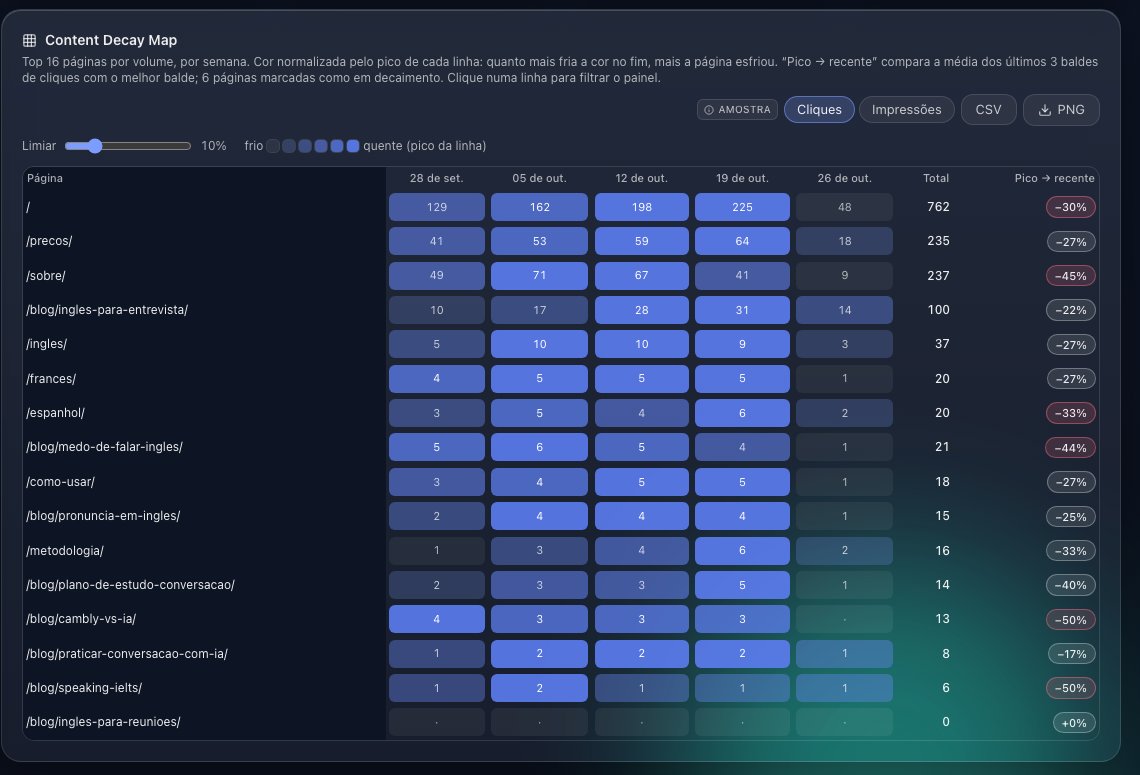Pick the /espanhol/ page row
The width and height of the screenshot is (1140, 775).
tap(560, 413)
